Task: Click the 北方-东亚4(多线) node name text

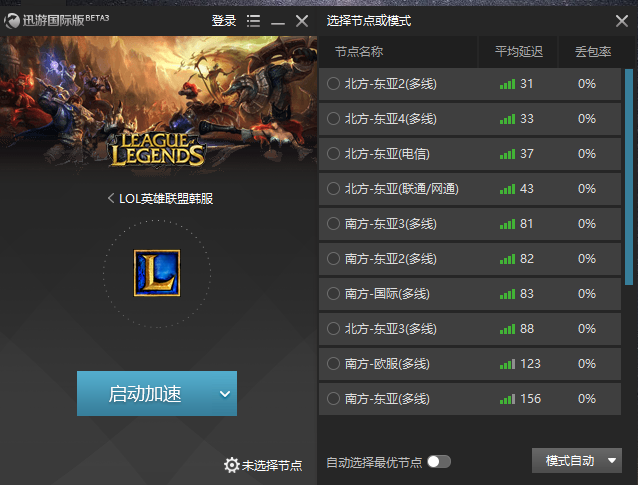Action: pos(391,119)
